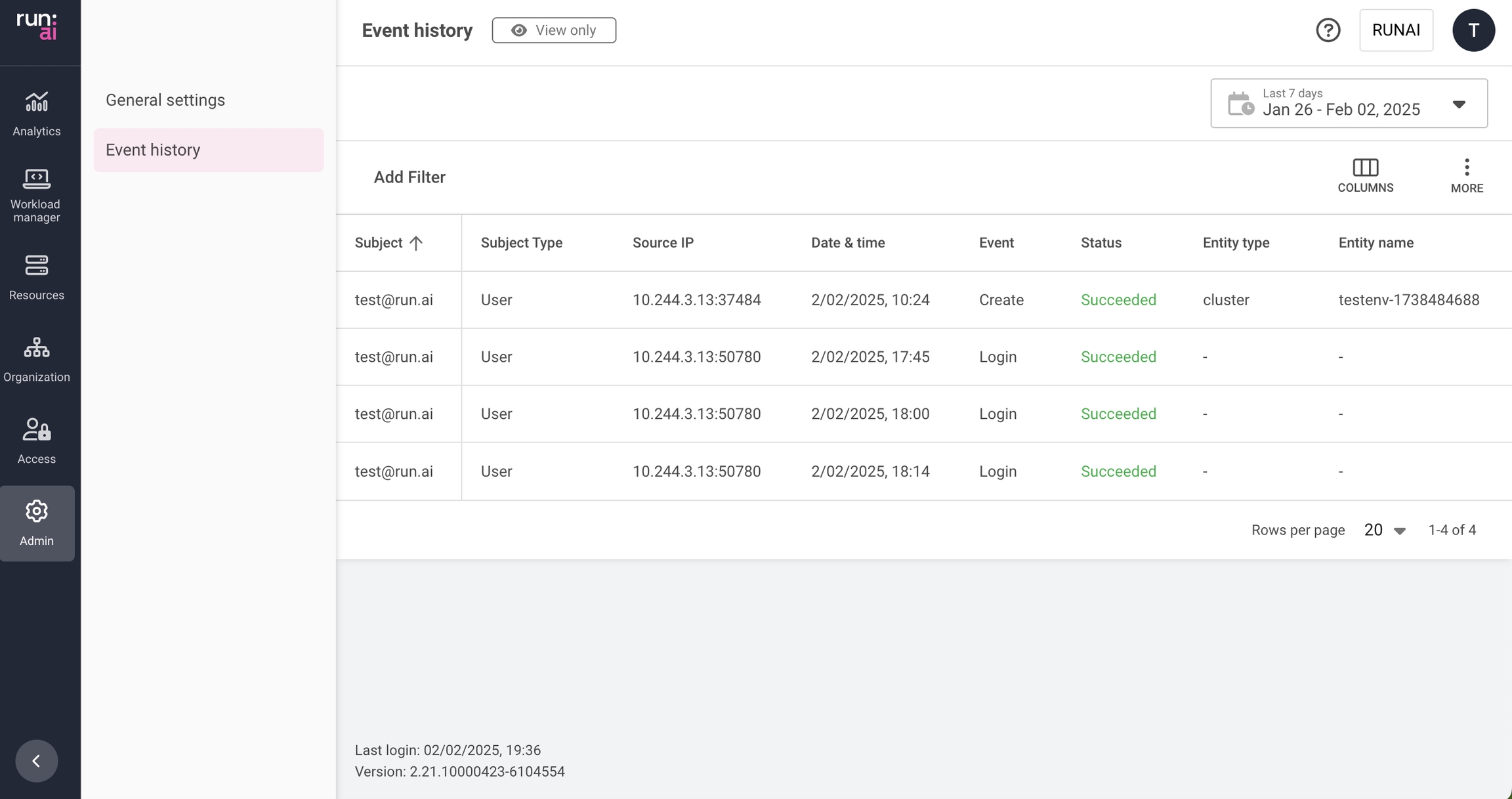Viewport: 1512px width, 799px height.
Task: Select Event history menu item
Action: (x=153, y=150)
